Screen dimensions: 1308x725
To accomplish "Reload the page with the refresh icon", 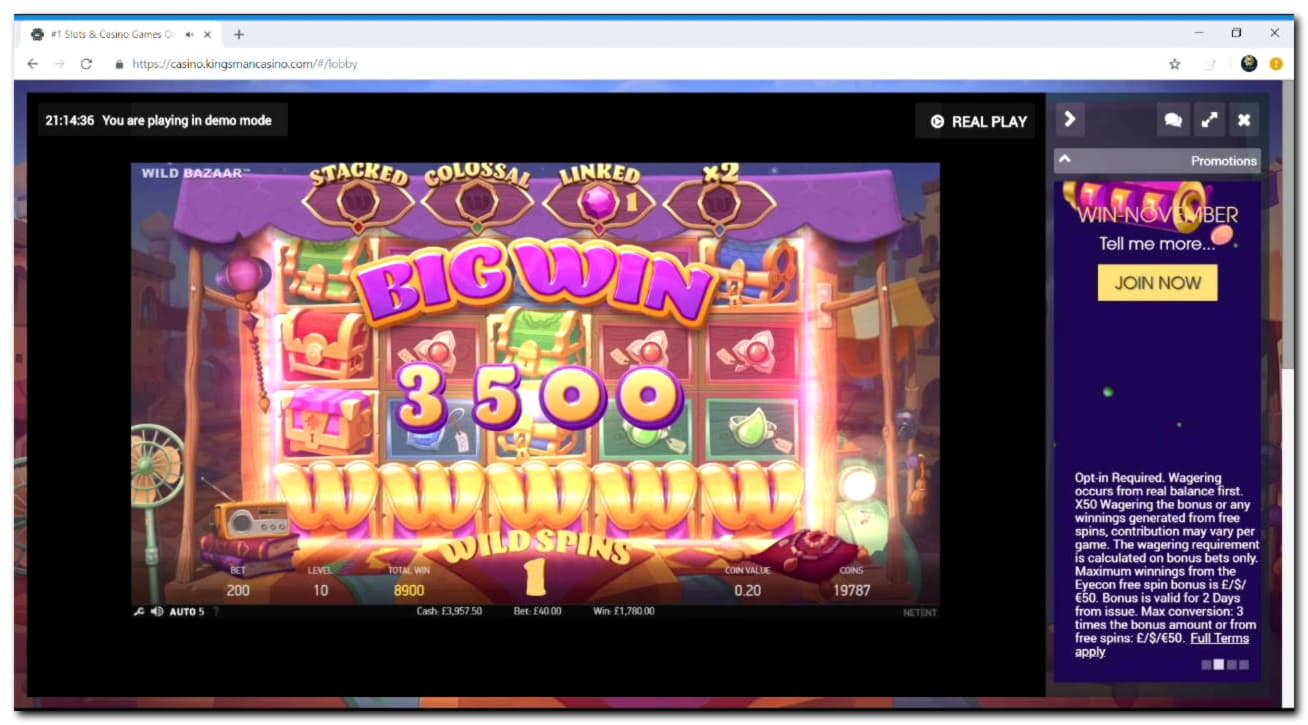I will pyautogui.click(x=86, y=63).
